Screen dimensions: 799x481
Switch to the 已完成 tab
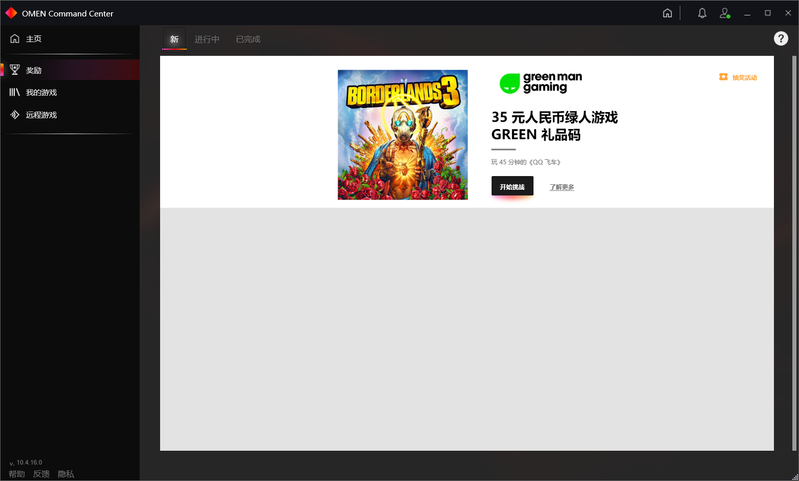(248, 39)
